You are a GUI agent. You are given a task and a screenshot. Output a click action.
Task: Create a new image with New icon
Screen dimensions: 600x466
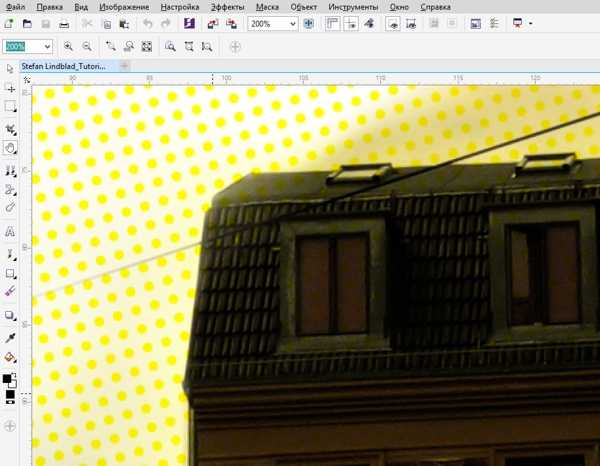click(9, 24)
